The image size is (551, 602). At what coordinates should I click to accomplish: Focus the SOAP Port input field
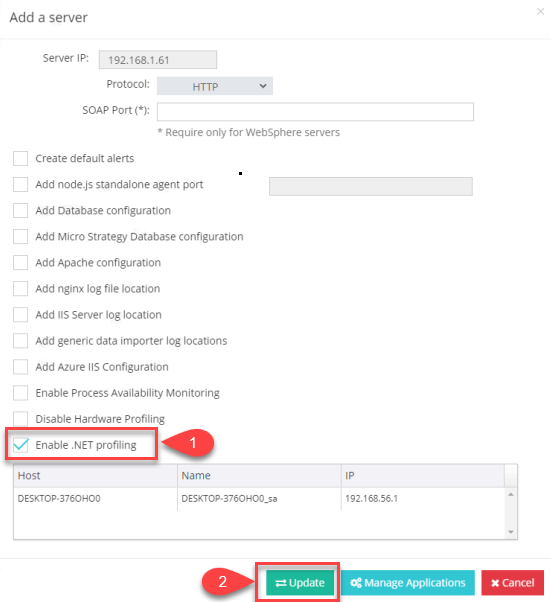(x=315, y=112)
